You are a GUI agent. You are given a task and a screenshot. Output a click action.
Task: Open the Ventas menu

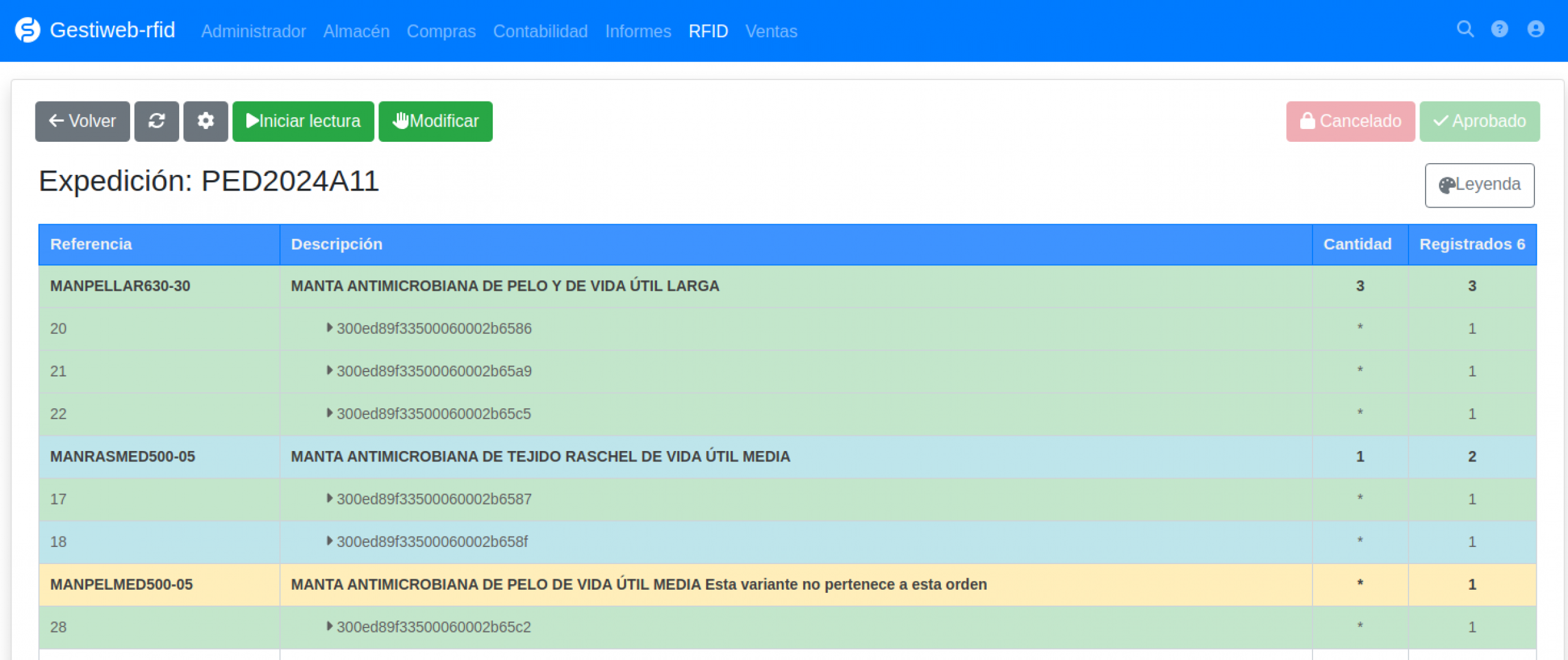point(771,31)
